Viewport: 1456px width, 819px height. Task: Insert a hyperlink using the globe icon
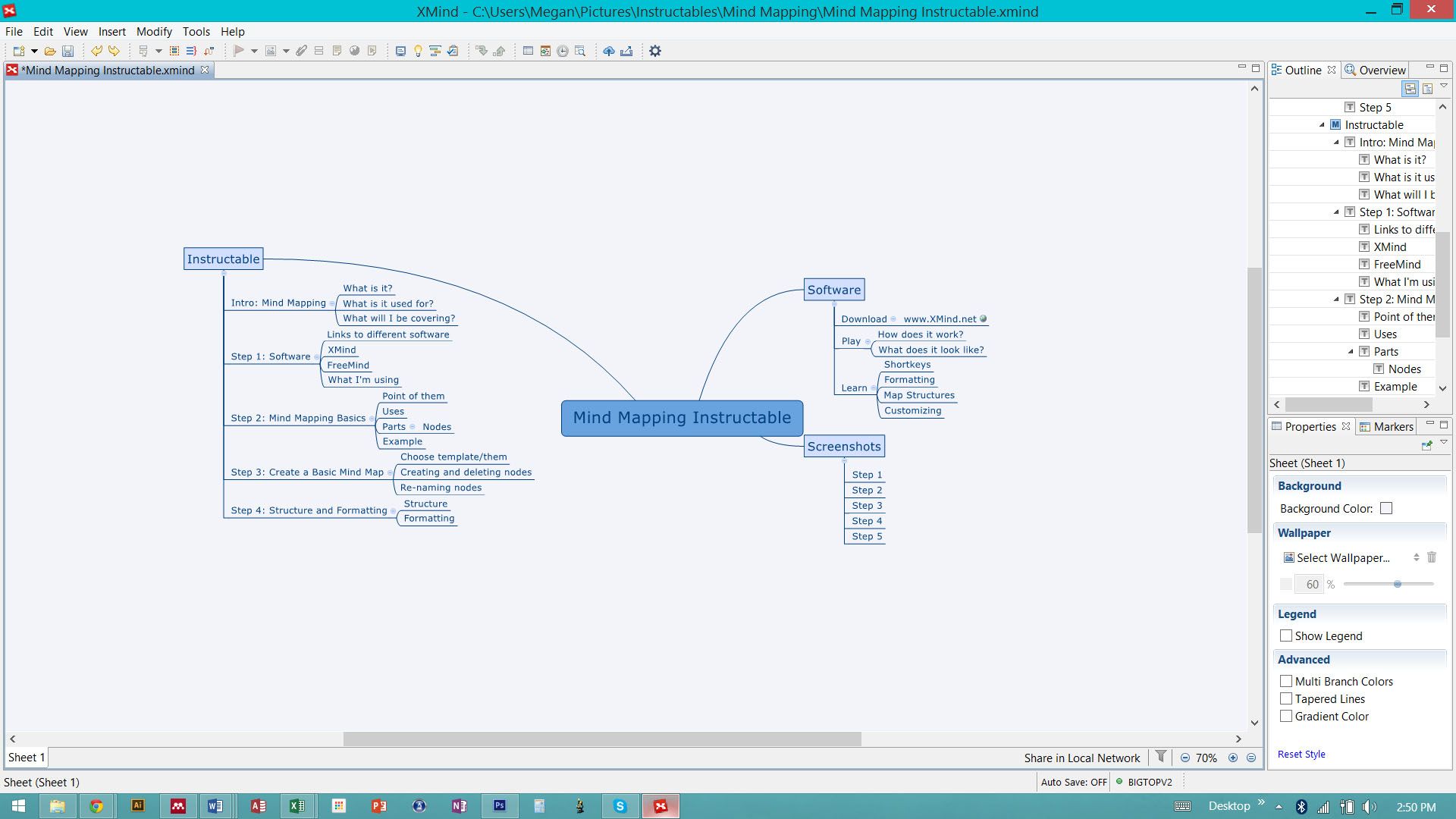354,51
